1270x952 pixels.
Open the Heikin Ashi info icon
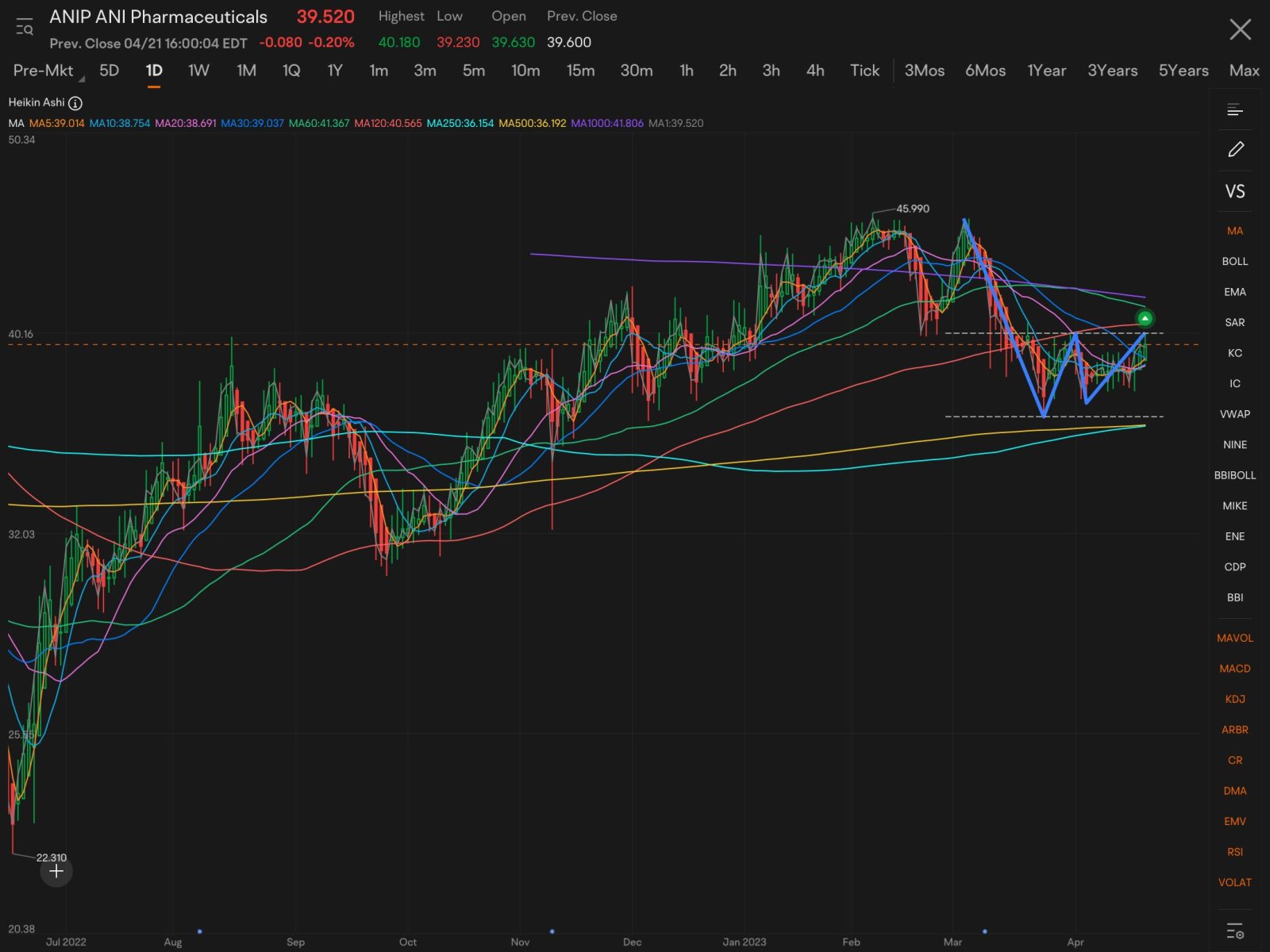[75, 103]
